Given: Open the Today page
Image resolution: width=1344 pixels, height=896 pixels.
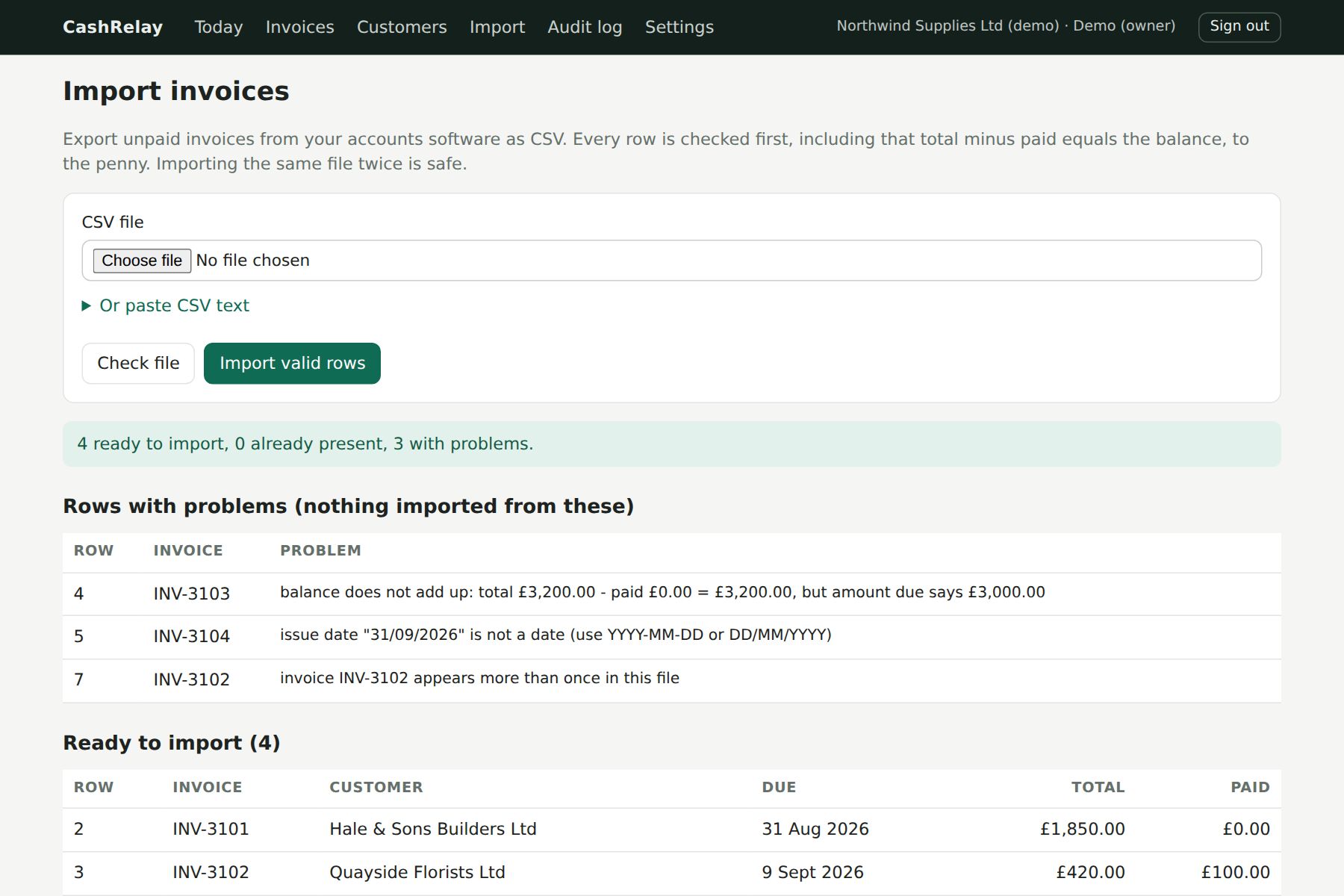Looking at the screenshot, I should point(219,27).
